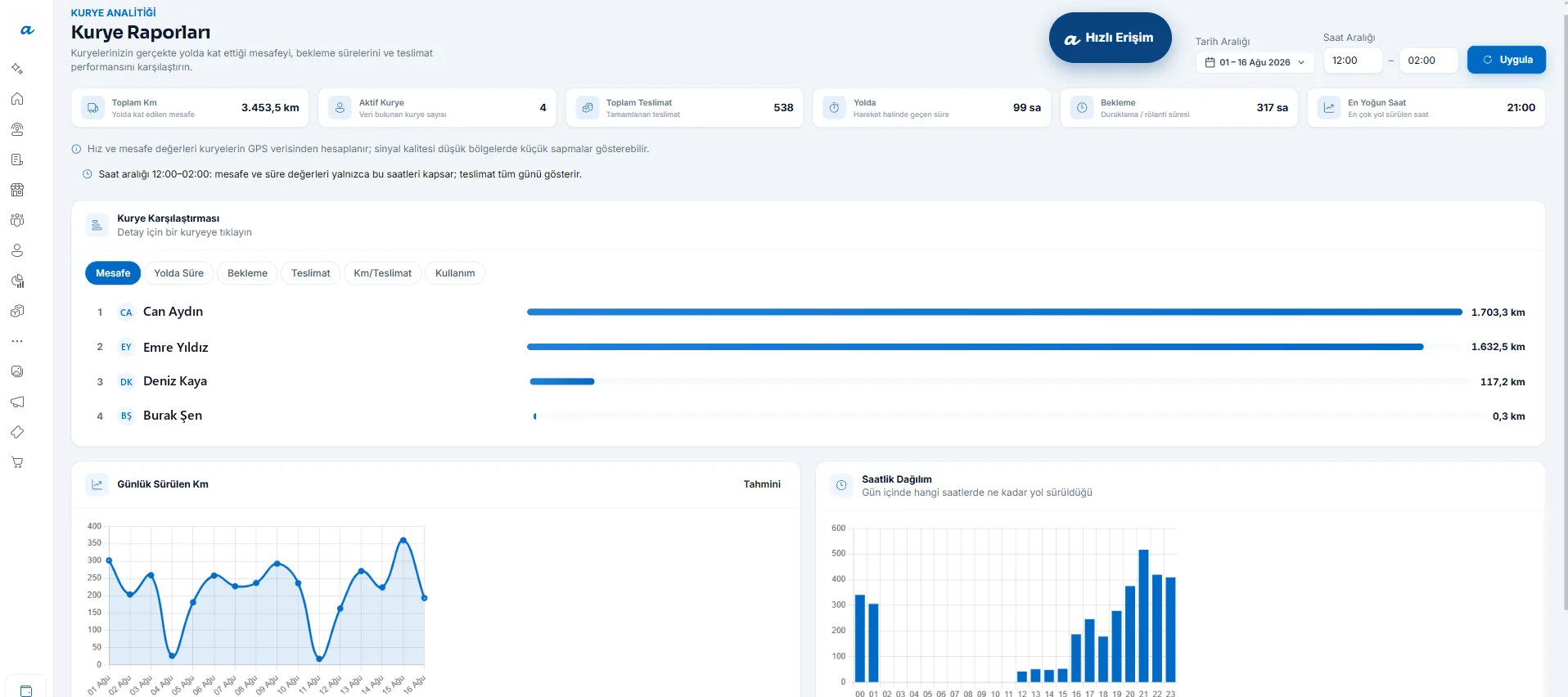Open the ticket coupon sidebar icon
The image size is (1568, 697).
(17, 432)
